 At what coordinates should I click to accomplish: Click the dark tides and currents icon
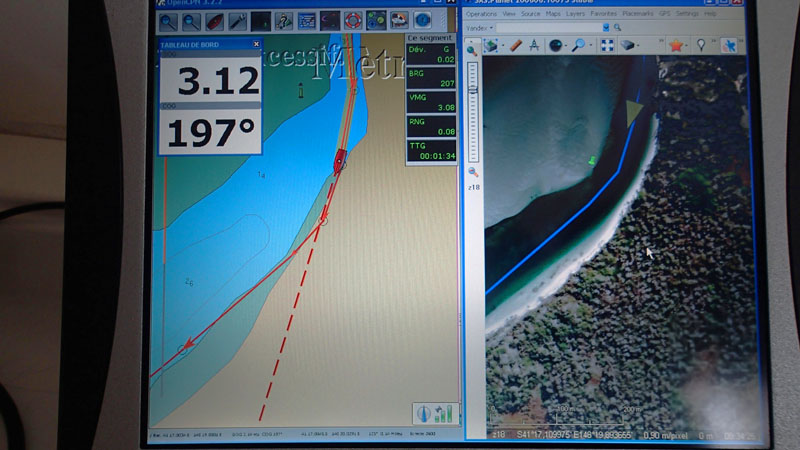[330, 22]
